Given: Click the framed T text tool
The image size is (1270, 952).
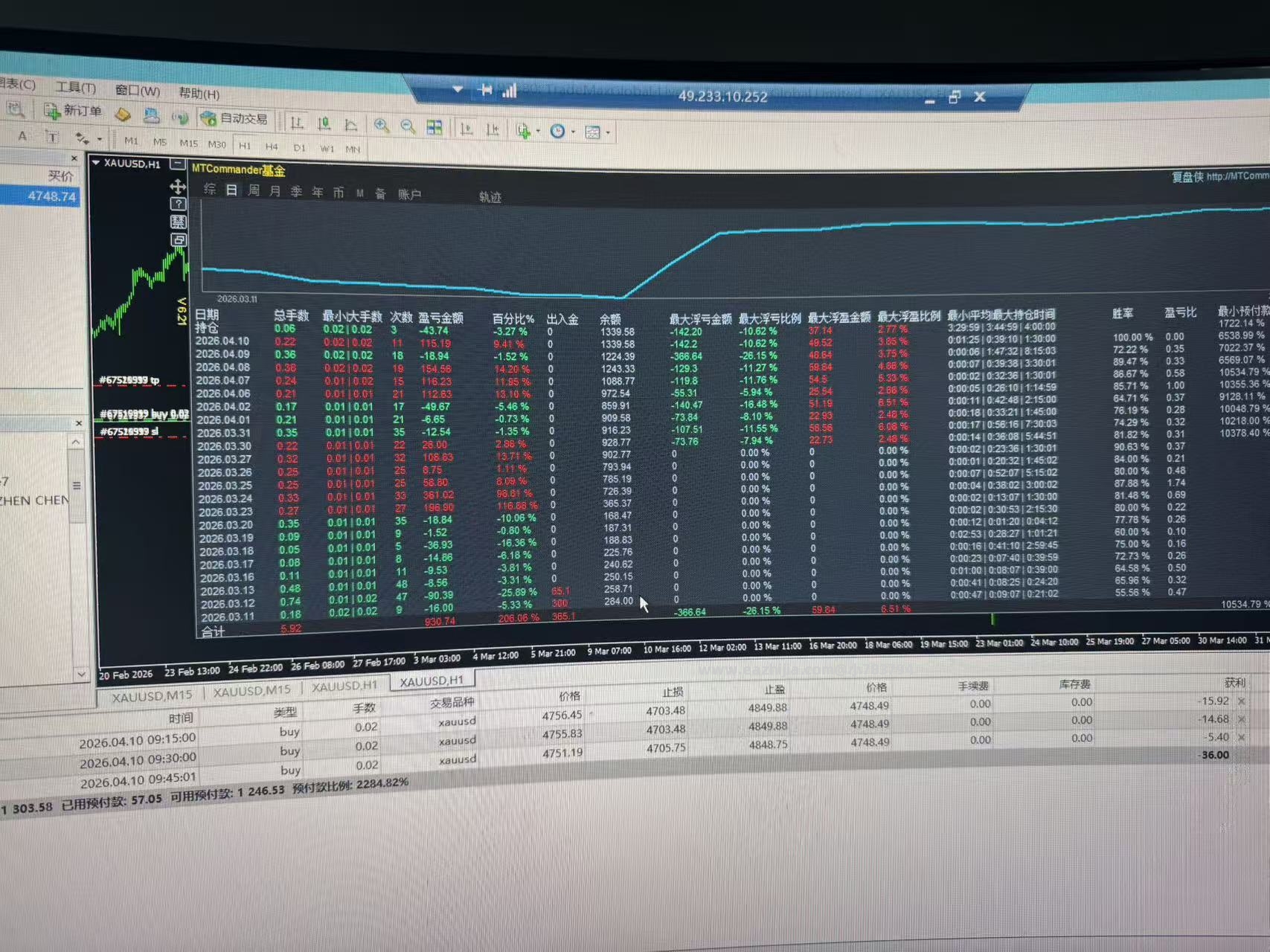Looking at the screenshot, I should pos(52,137).
